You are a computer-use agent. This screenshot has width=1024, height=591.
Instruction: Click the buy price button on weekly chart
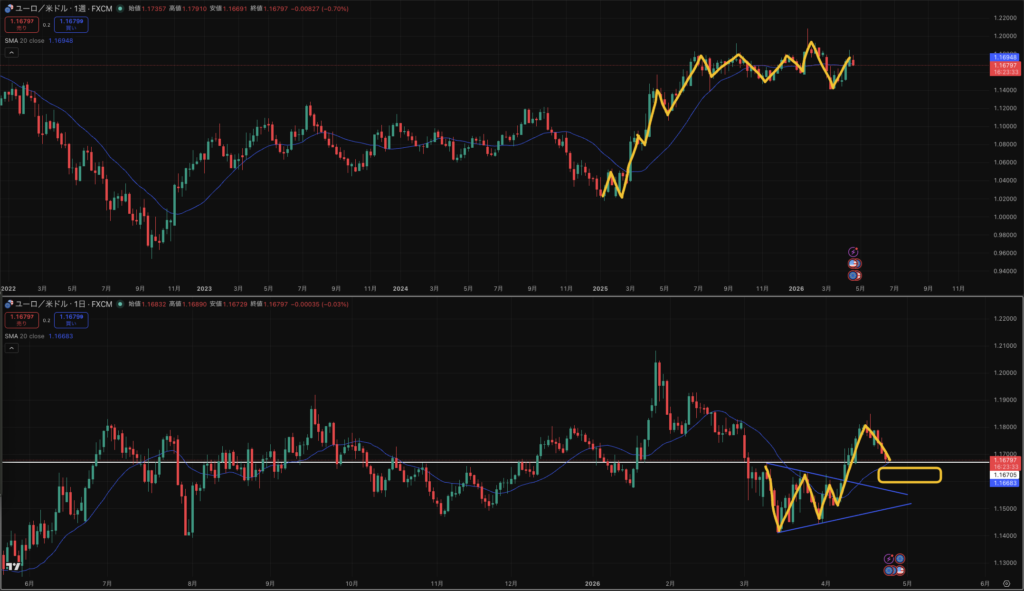[x=71, y=23]
